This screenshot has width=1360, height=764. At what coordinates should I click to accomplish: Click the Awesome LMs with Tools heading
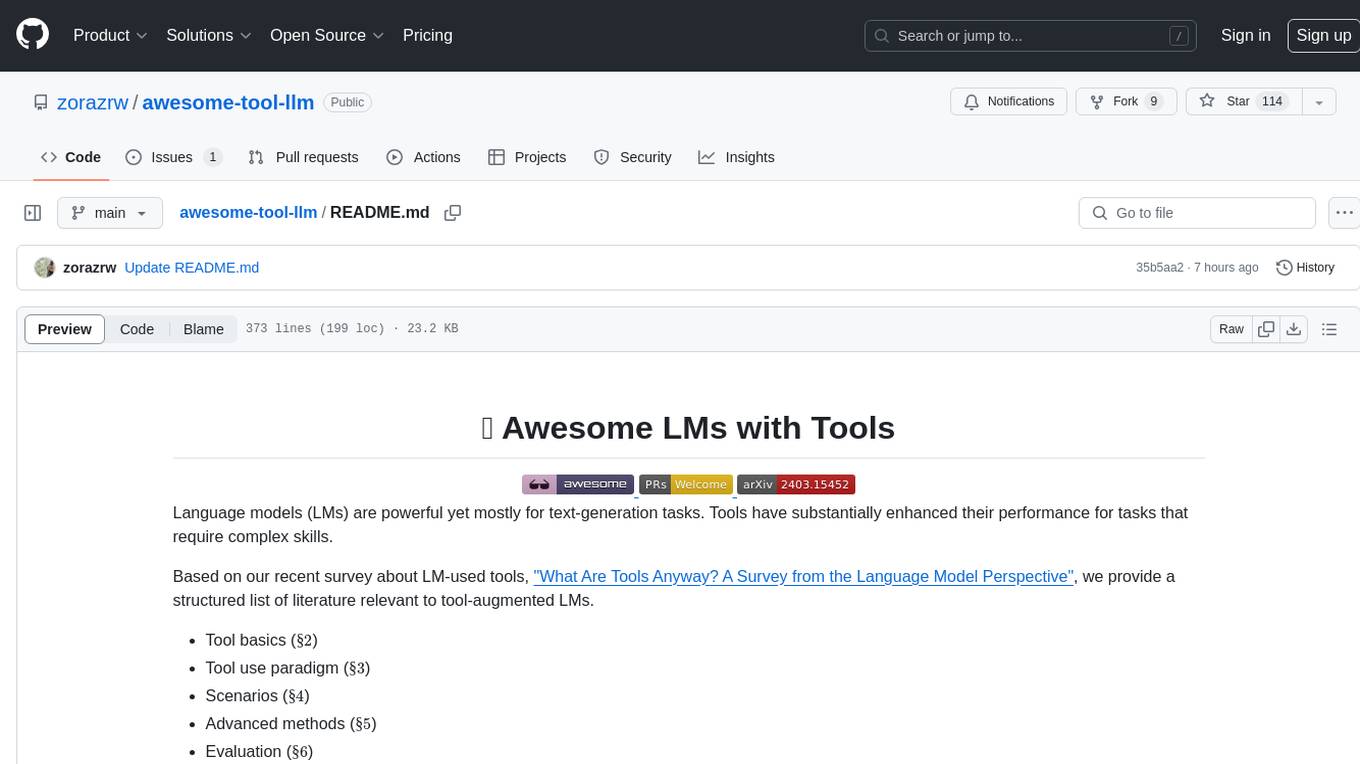688,428
